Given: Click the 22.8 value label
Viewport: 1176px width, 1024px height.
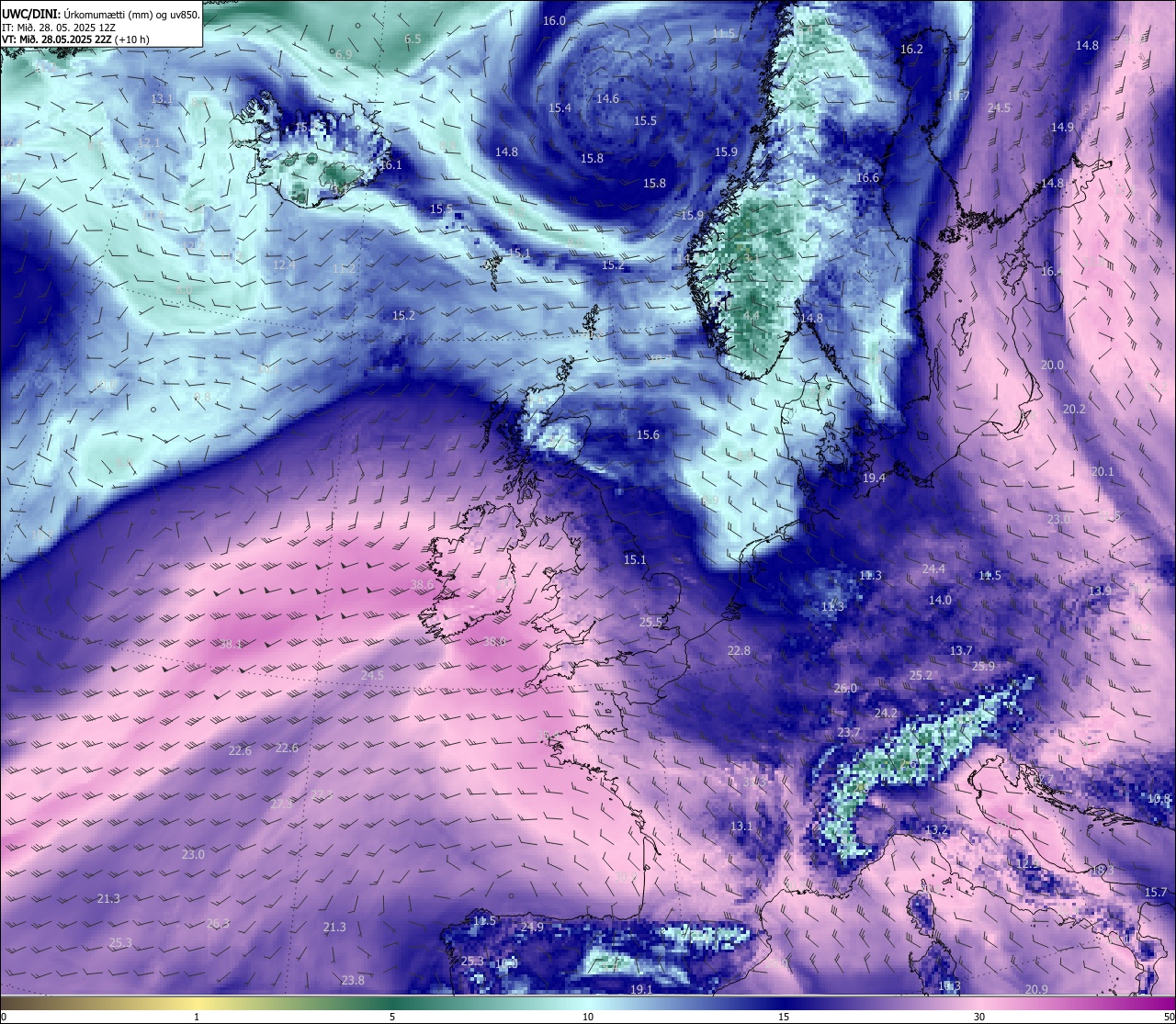Looking at the screenshot, I should click(739, 650).
